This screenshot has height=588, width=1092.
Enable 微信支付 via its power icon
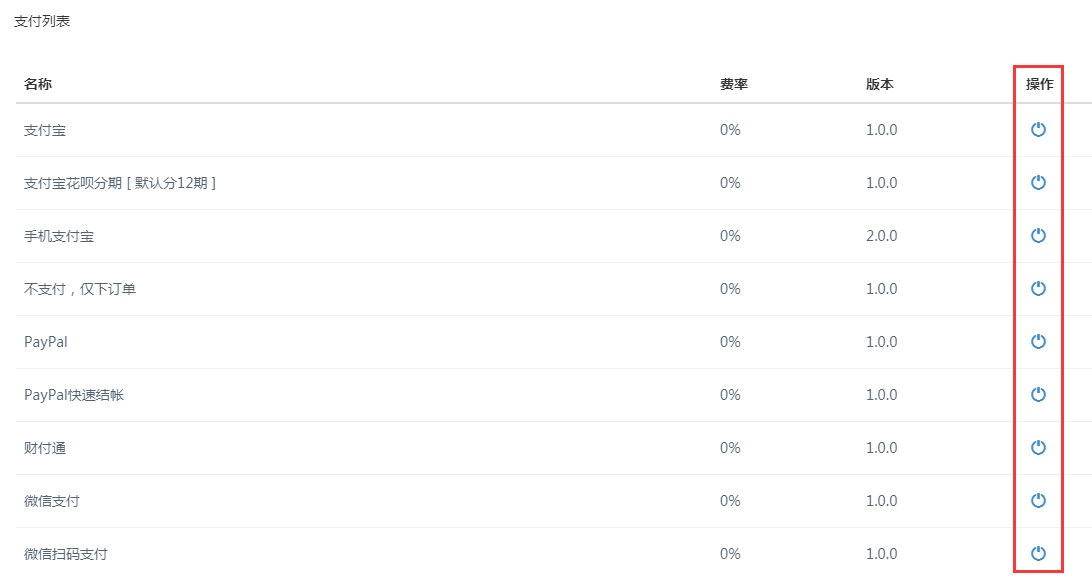tap(1038, 500)
